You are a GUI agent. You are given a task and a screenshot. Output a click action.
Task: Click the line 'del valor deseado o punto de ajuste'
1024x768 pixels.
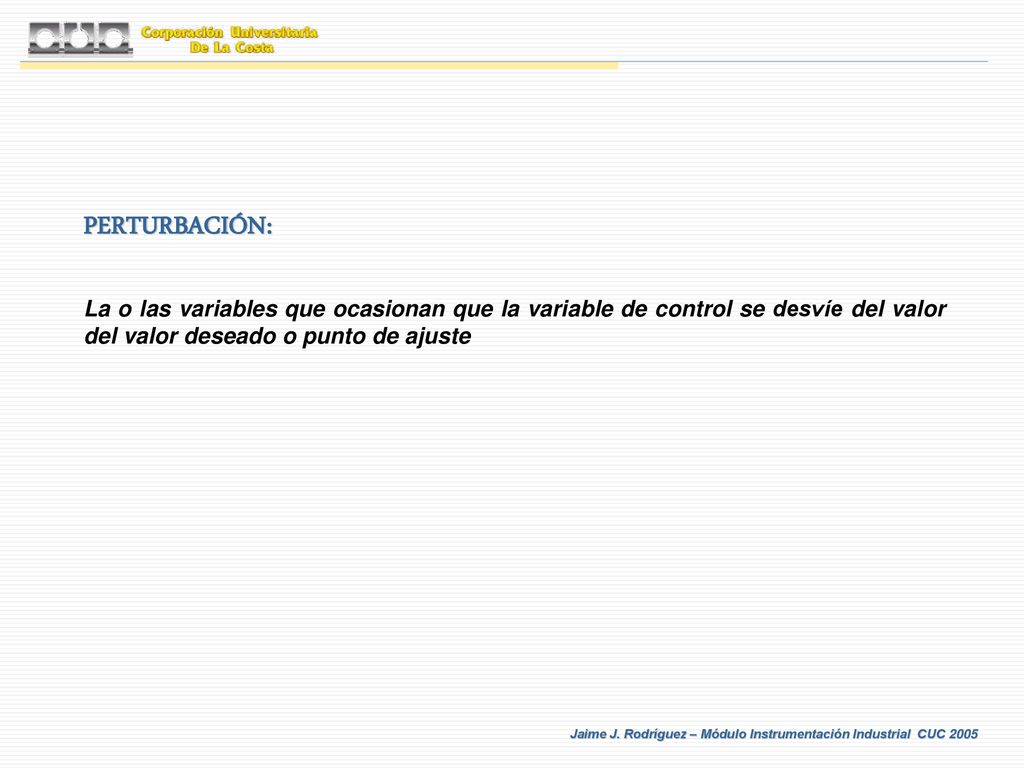(278, 336)
